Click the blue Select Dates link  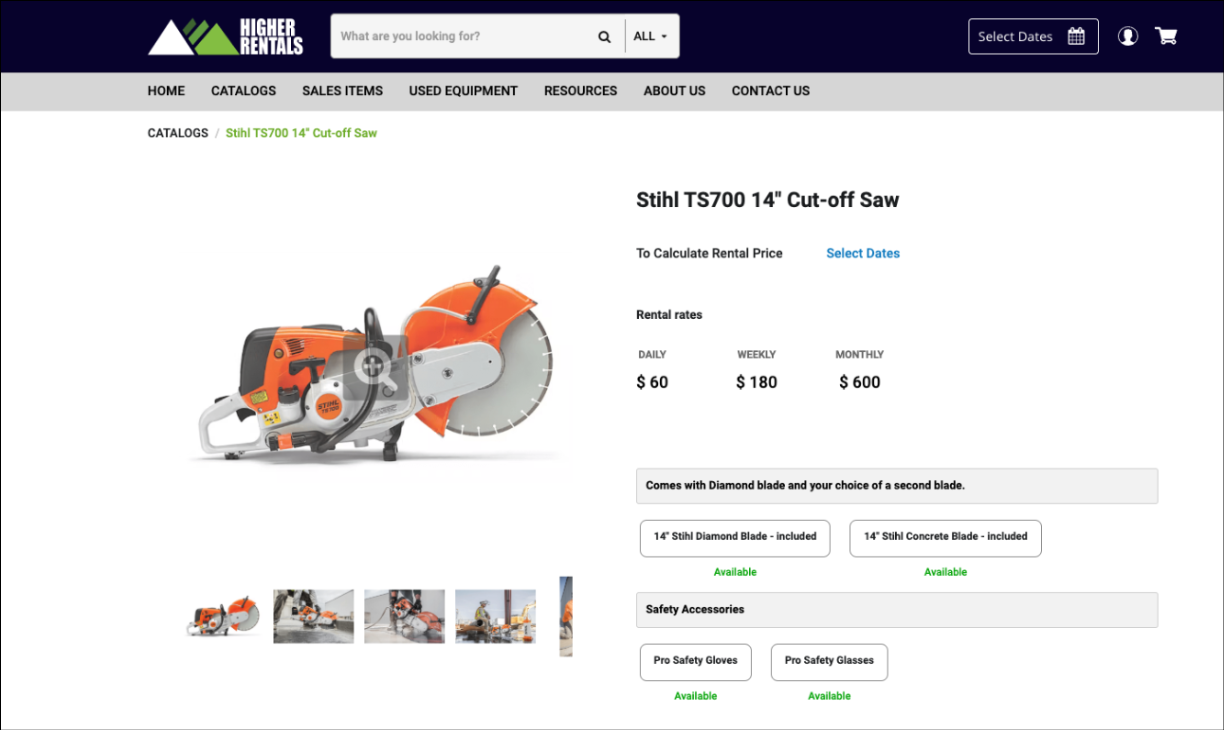coord(863,254)
